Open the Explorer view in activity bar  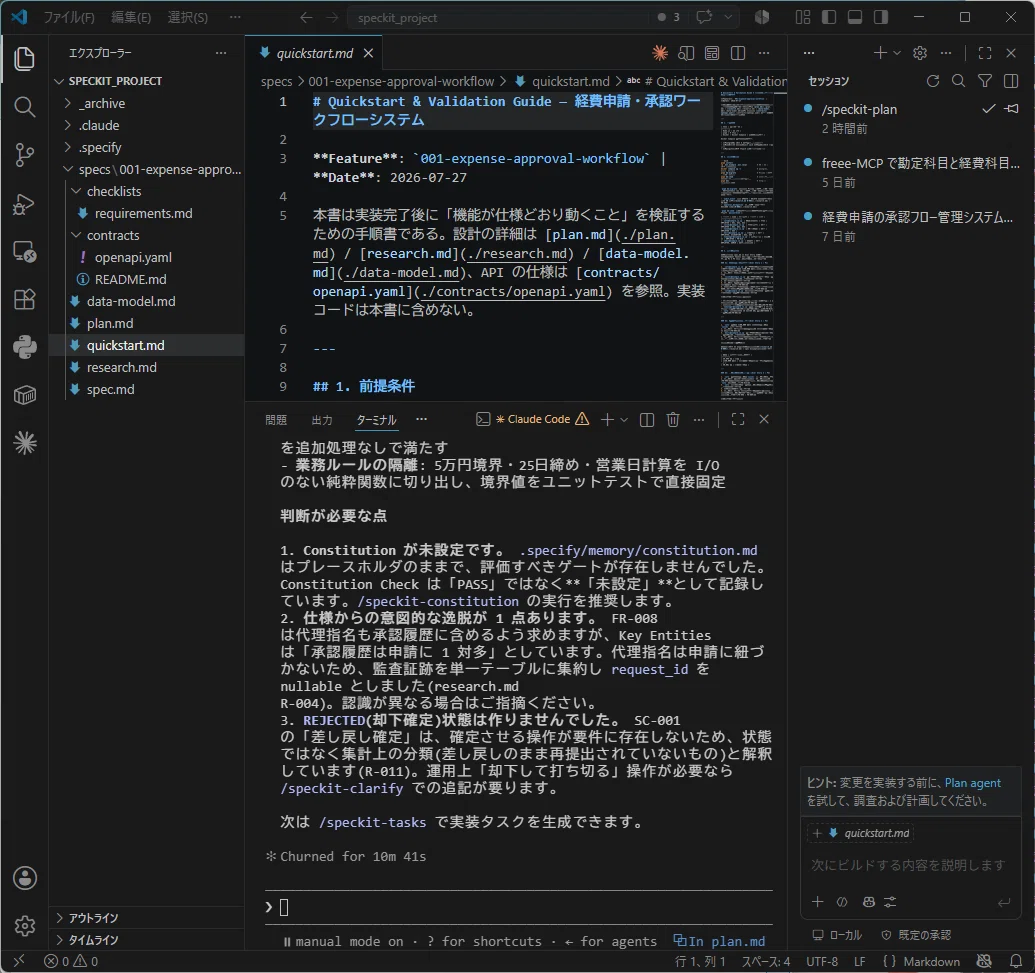24,59
